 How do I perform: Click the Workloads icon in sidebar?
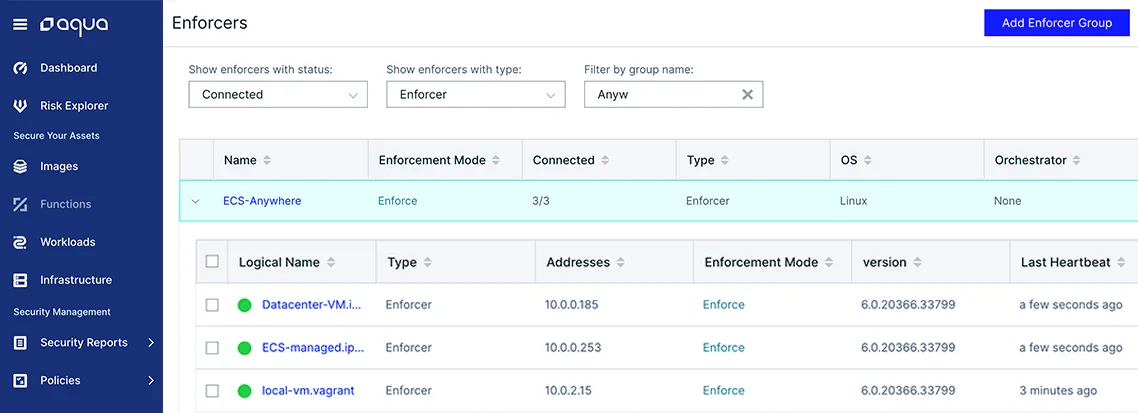[20, 242]
